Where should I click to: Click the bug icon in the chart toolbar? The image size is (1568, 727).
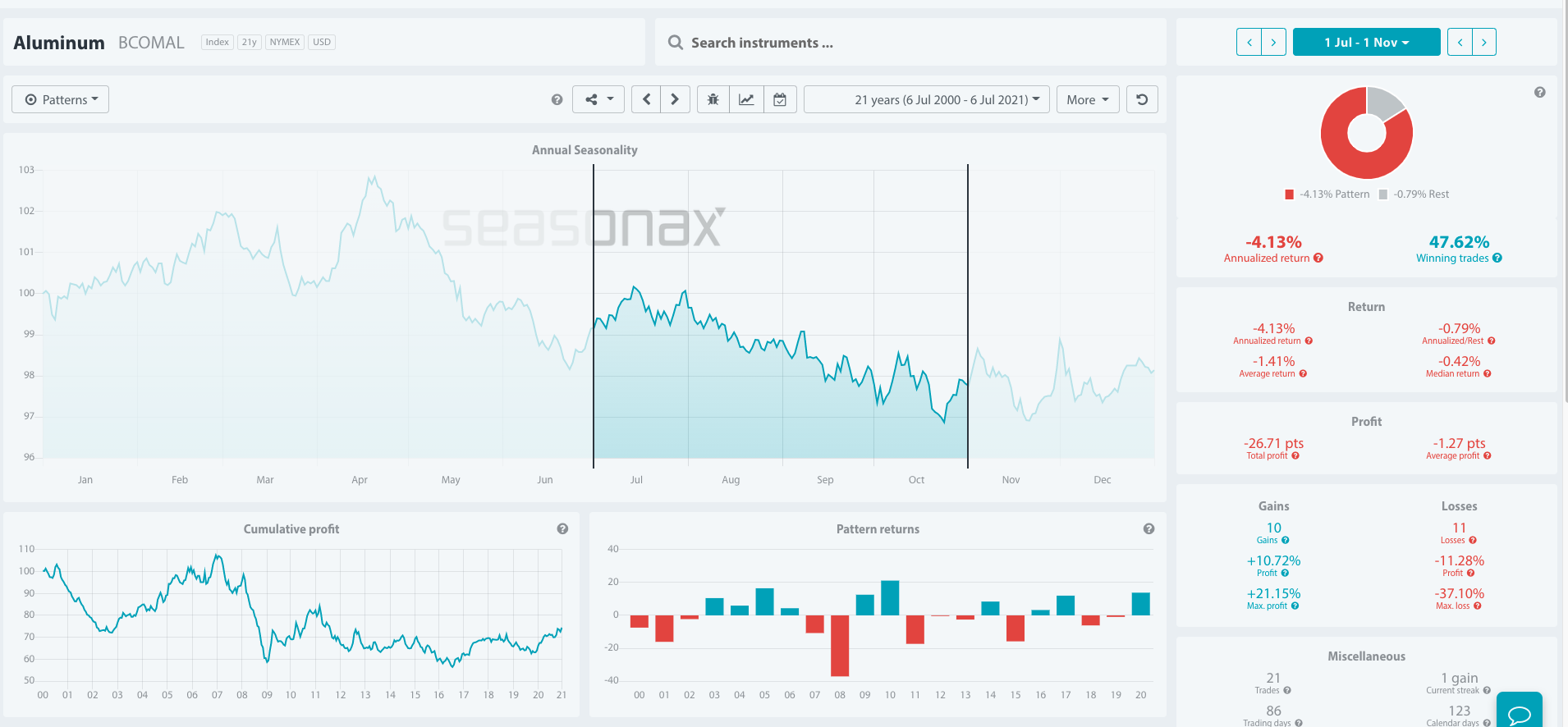pyautogui.click(x=713, y=99)
